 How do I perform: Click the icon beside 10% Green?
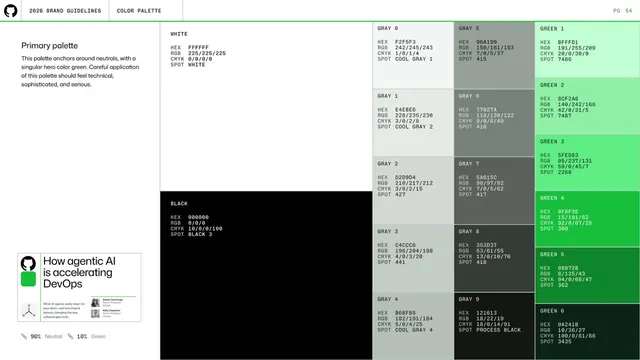[x=71, y=336]
